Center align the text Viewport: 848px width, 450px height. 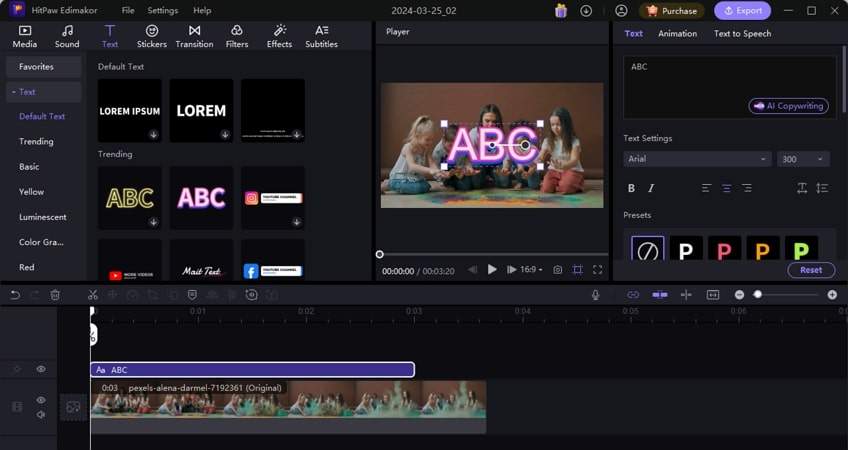726,188
